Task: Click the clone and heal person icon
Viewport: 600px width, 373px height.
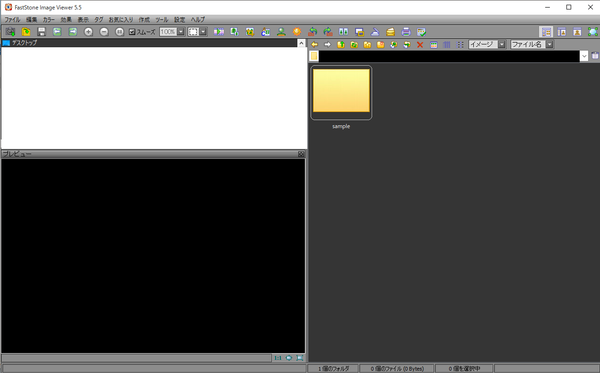Action: click(281, 32)
